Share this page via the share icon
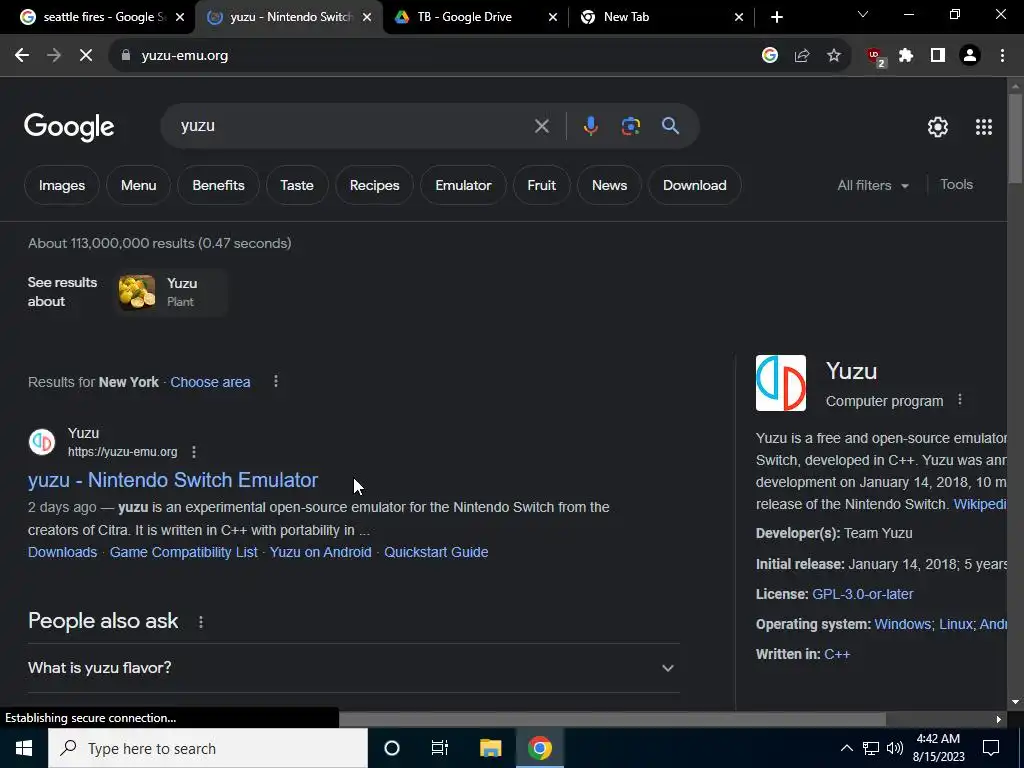Image resolution: width=1024 pixels, height=768 pixels. point(802,56)
